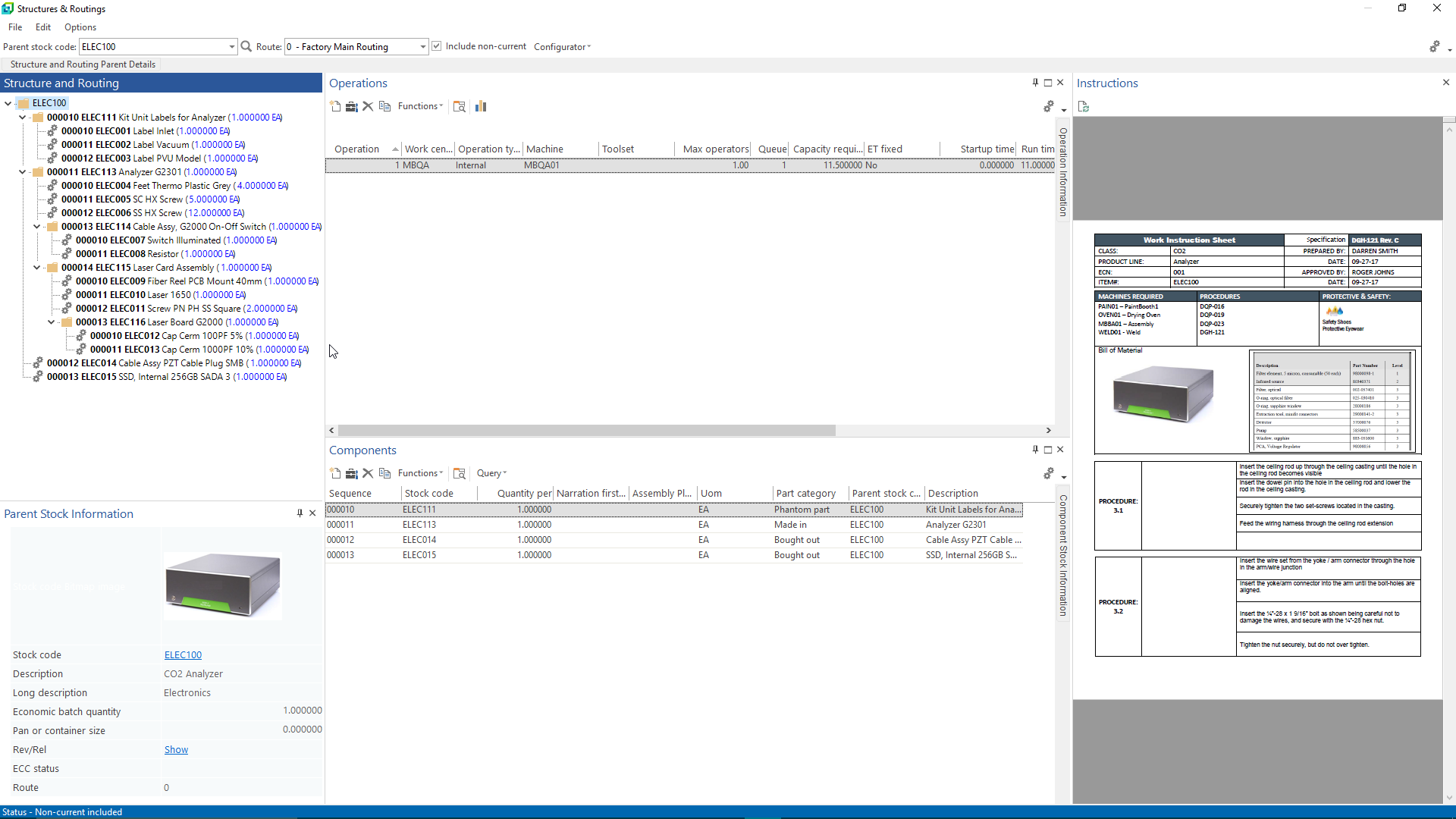Viewport: 1456px width, 819px height.
Task: Click the Show link for Rev/Rel
Action: pos(176,750)
